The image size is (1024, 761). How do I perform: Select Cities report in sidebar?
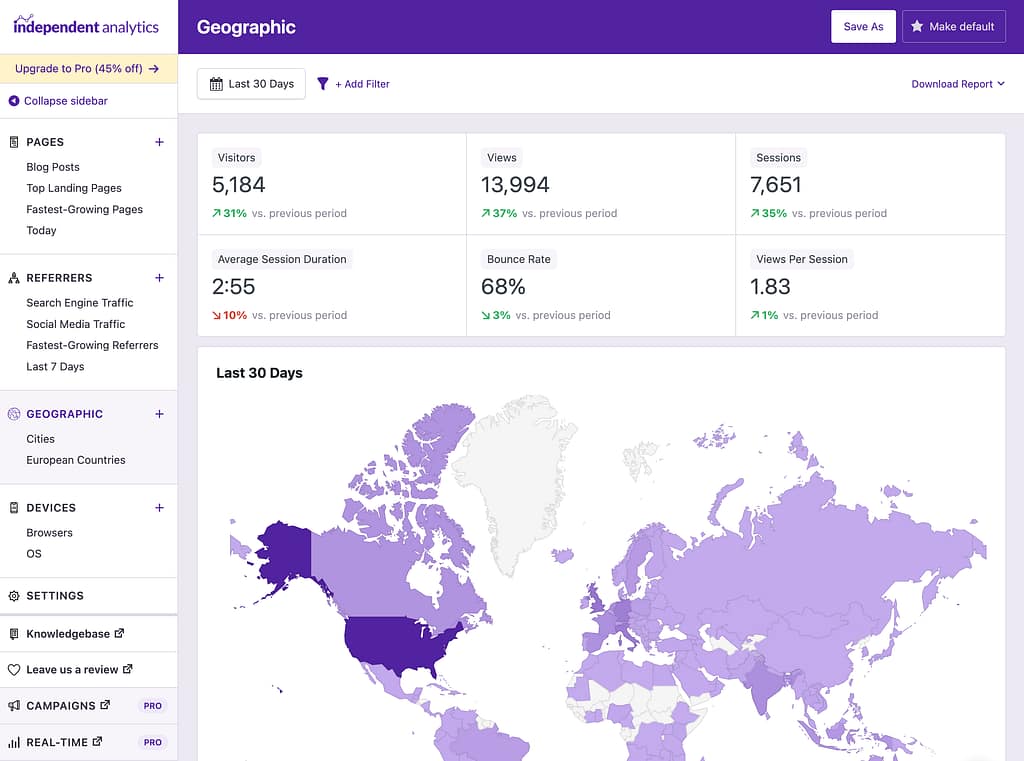pyautogui.click(x=41, y=439)
